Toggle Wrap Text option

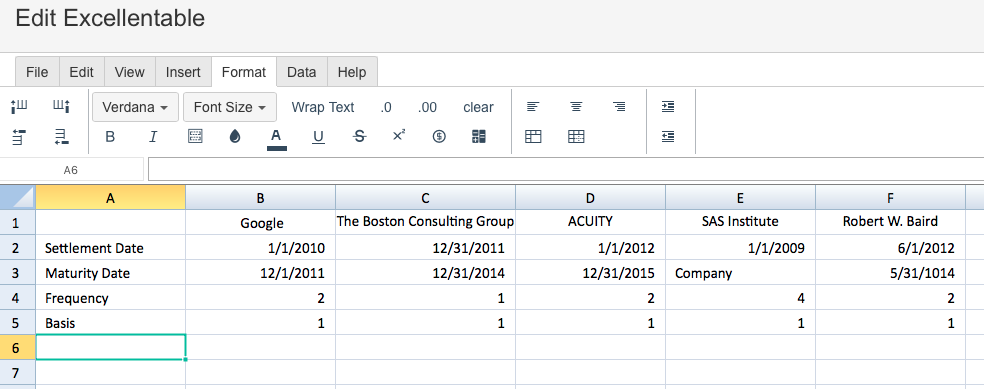tap(323, 107)
